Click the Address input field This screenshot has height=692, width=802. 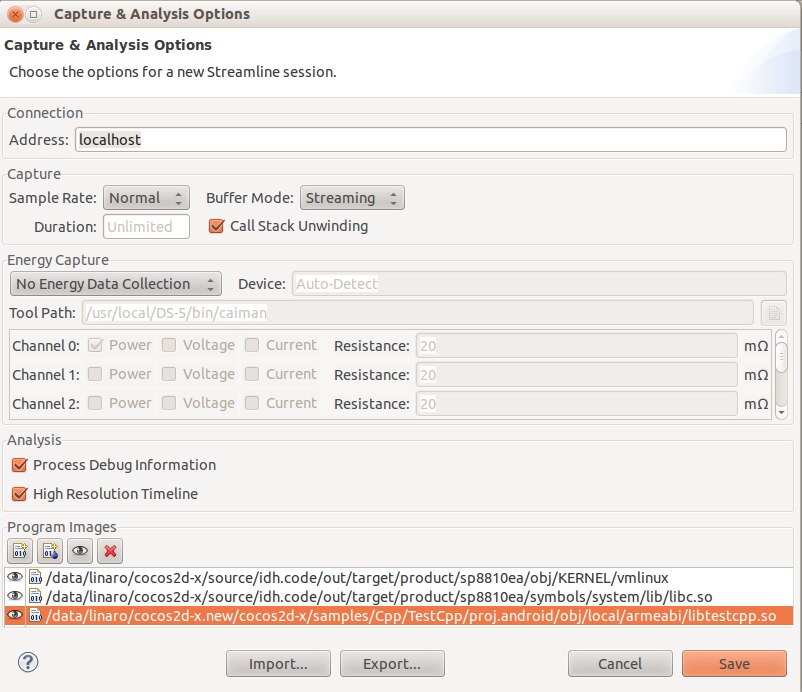click(x=430, y=140)
